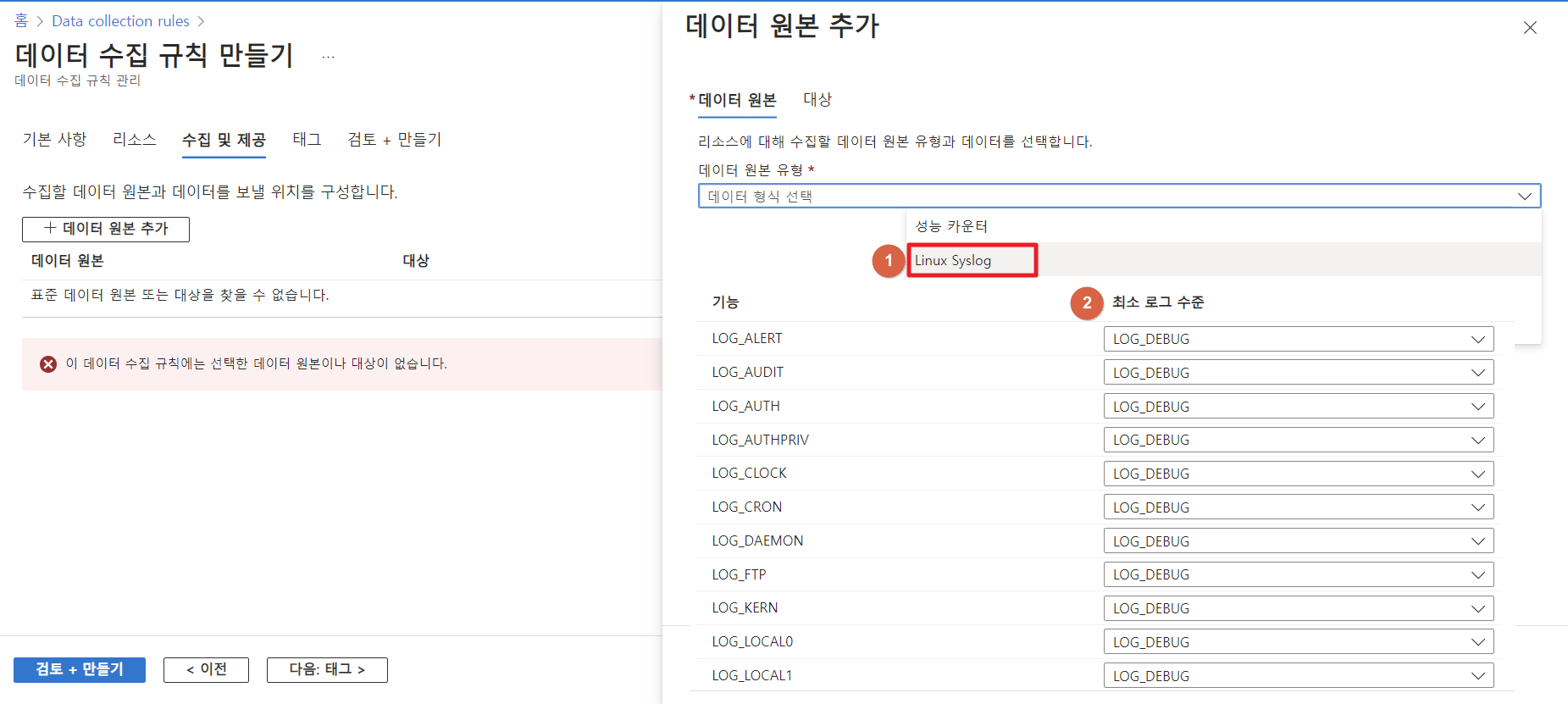1568x704 pixels.
Task: Expand log level dropdown for LOG_AUTH
Action: [x=1298, y=407]
